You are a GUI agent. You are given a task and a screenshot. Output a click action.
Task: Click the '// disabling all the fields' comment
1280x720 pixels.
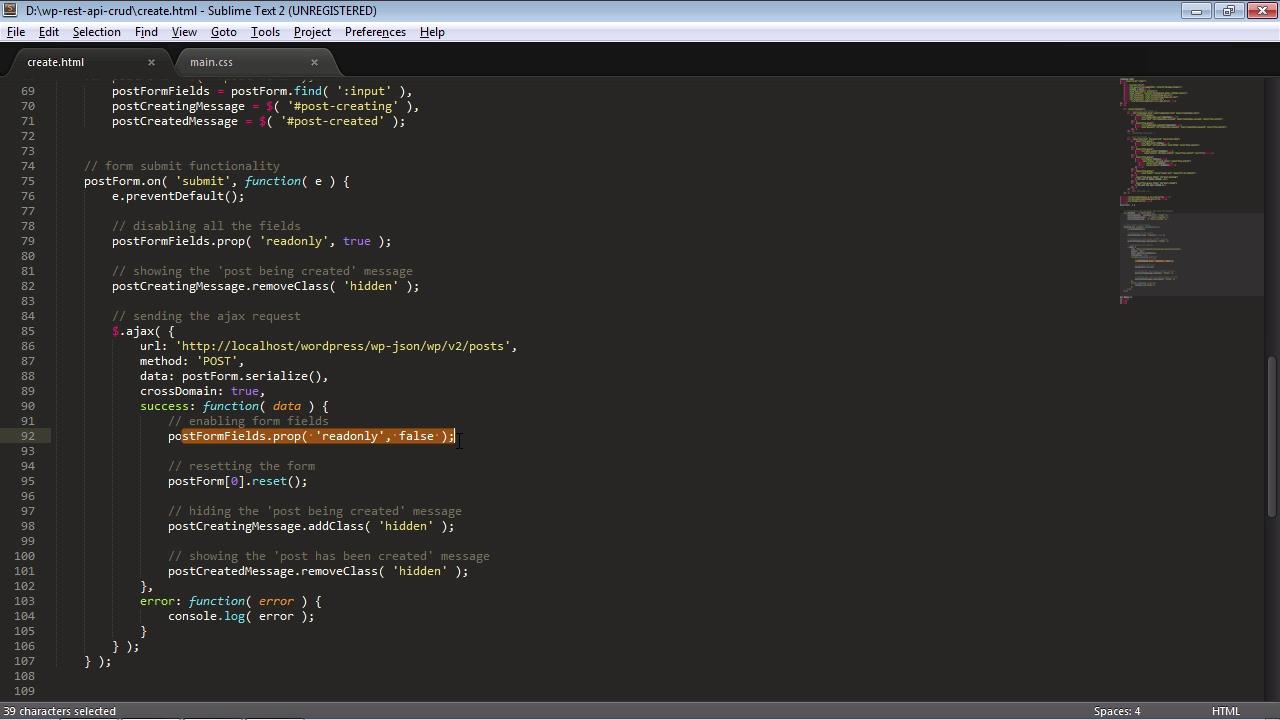(x=206, y=226)
